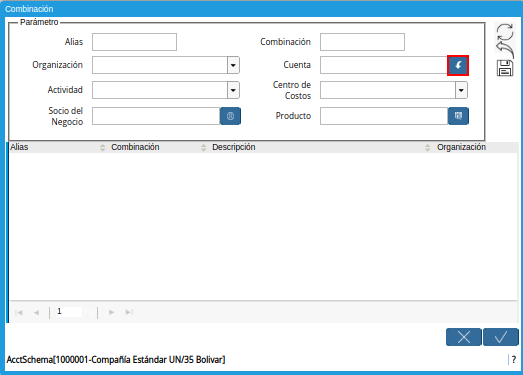The width and height of the screenshot is (523, 375).
Task: Confirm with the checkmark button
Action: [501, 337]
